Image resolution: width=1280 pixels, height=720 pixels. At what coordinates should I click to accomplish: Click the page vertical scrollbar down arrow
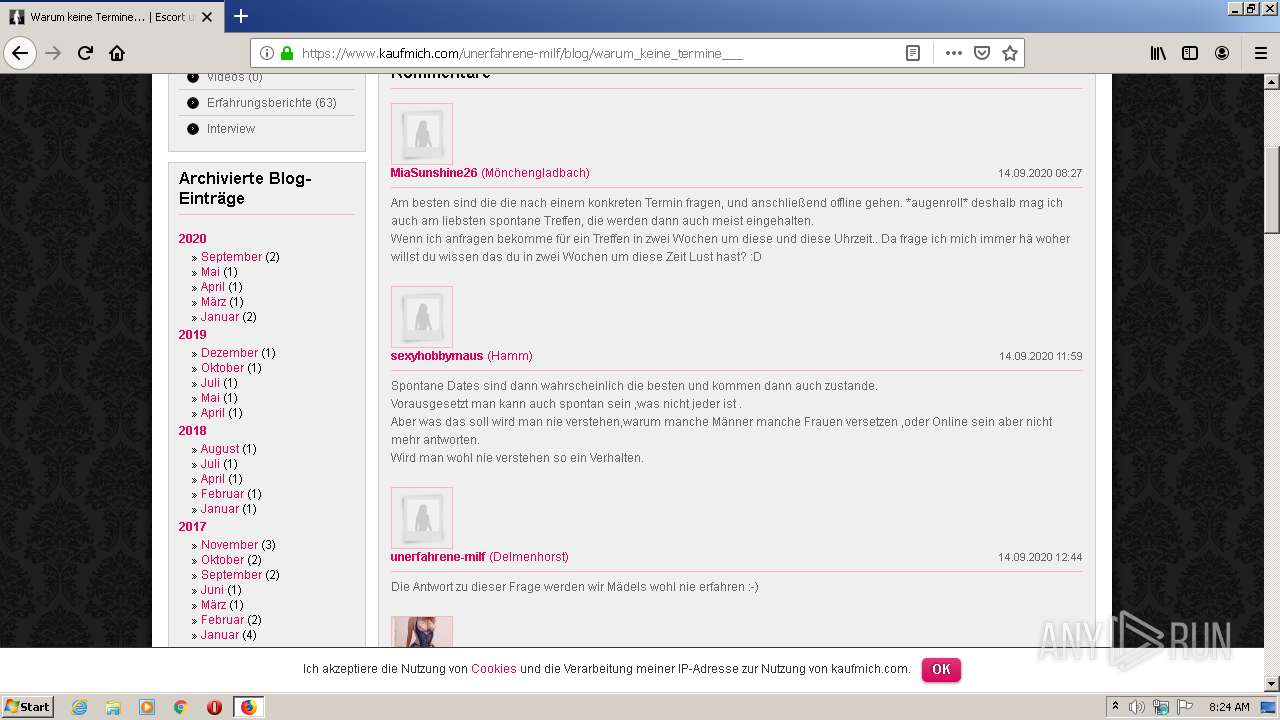(x=1271, y=684)
